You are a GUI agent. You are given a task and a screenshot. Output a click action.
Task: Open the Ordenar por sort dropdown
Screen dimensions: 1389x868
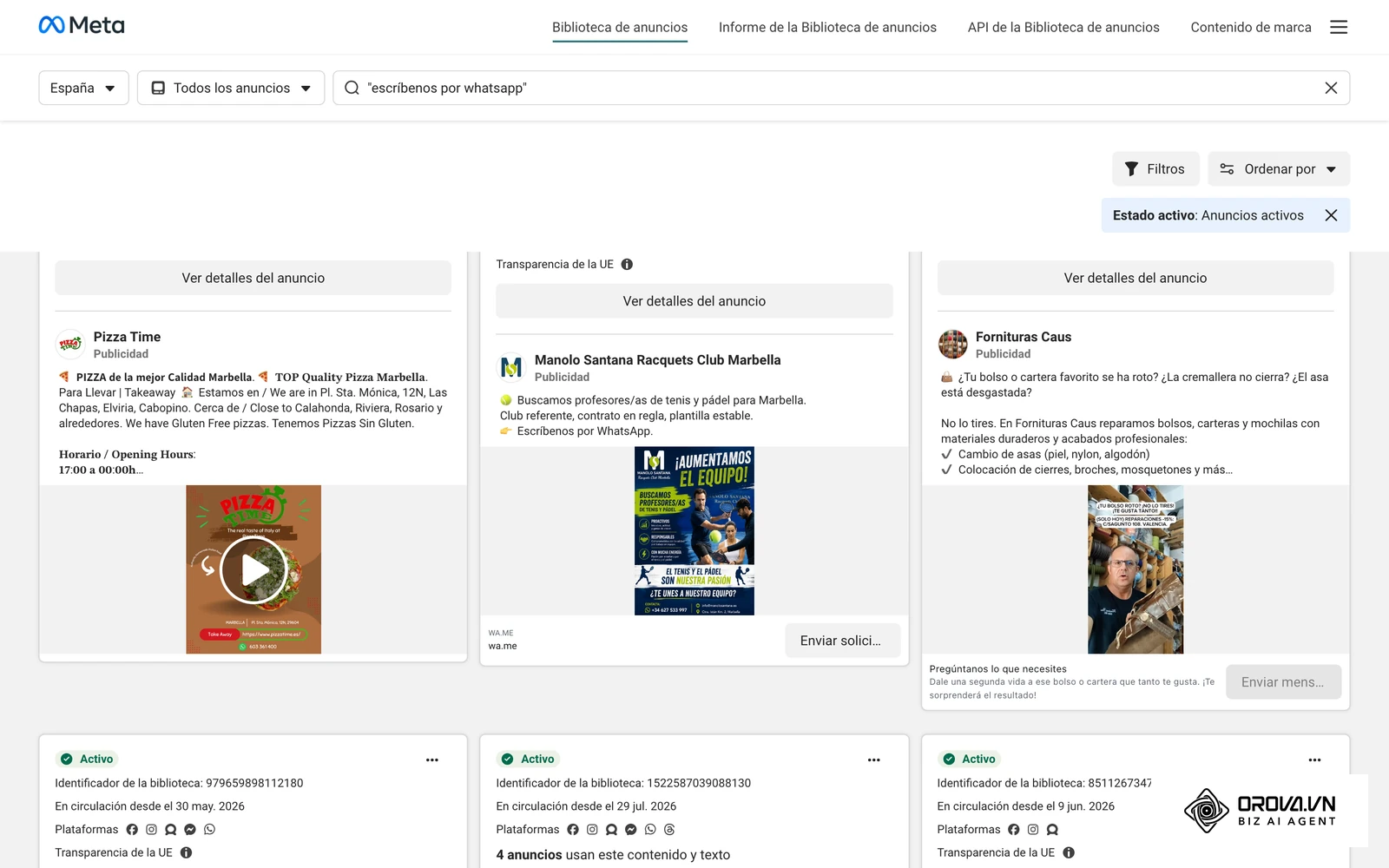pos(1279,168)
